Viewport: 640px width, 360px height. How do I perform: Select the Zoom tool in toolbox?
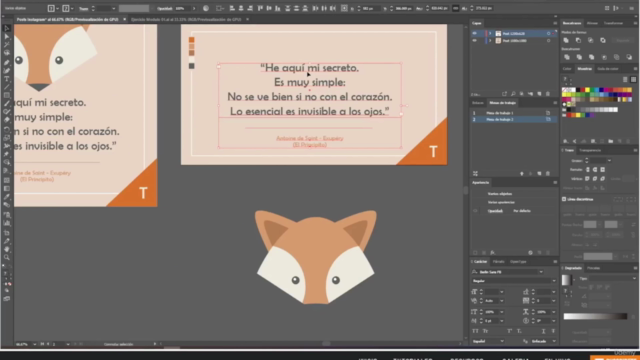7,257
